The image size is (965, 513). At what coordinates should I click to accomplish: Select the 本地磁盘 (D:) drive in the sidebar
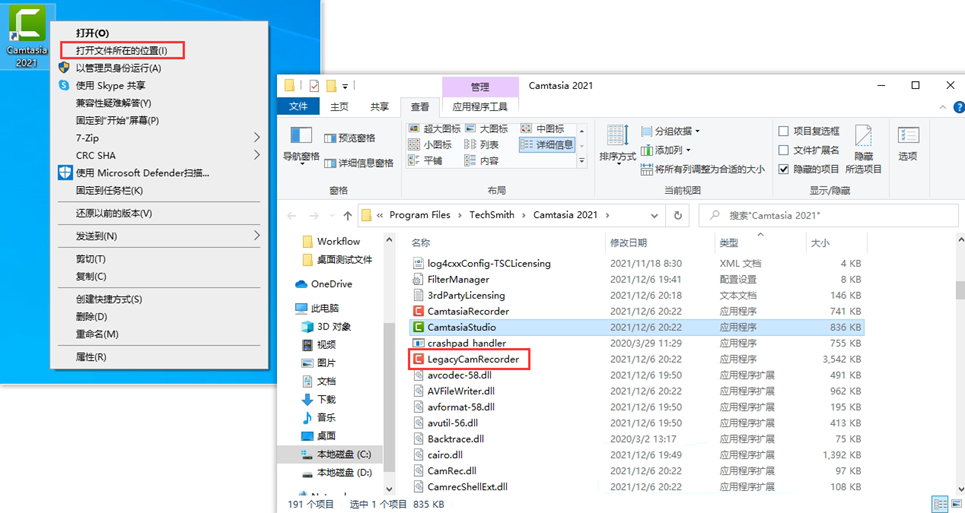click(x=344, y=472)
